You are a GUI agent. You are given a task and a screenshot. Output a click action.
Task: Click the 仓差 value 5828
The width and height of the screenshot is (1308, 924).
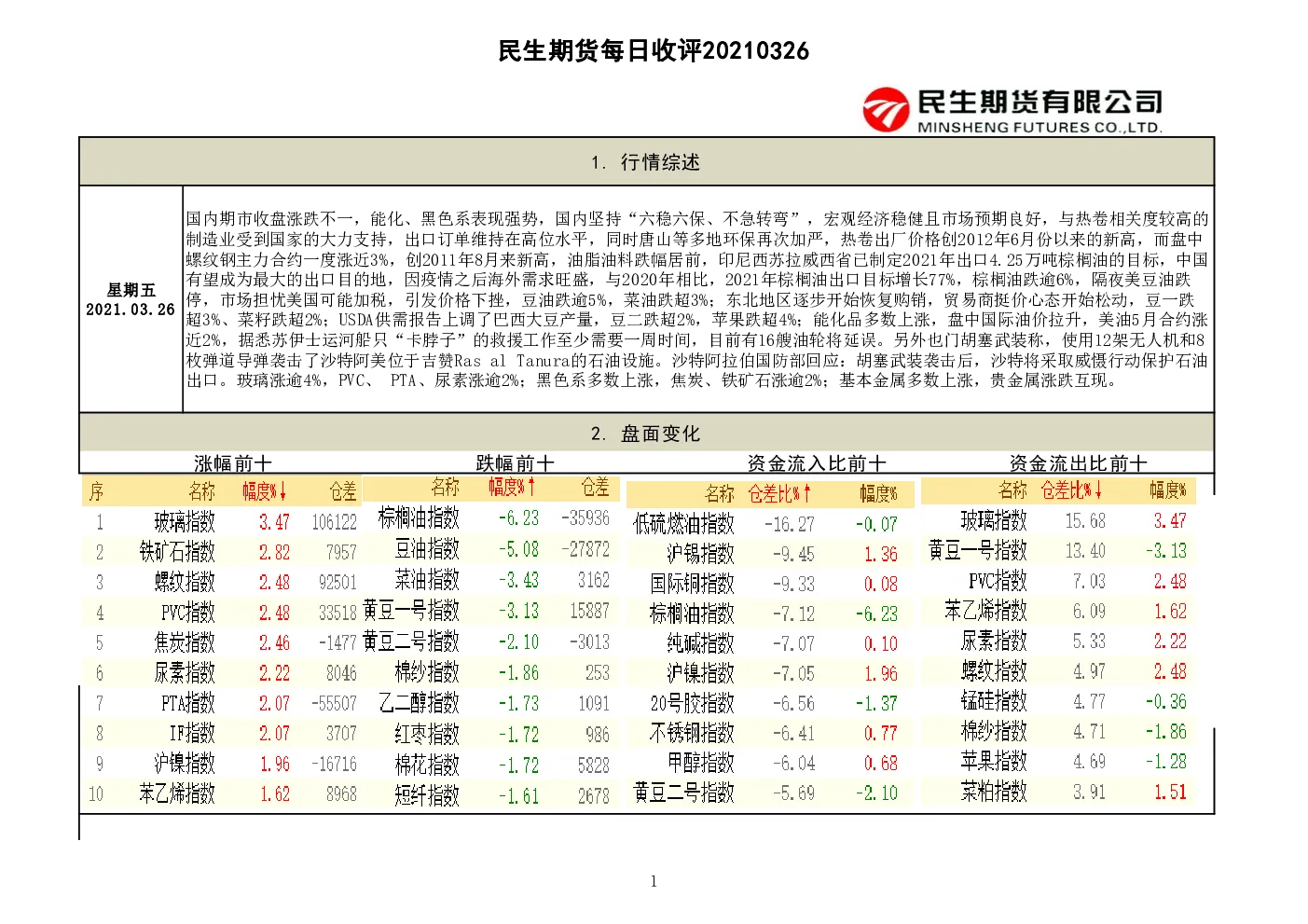593,765
